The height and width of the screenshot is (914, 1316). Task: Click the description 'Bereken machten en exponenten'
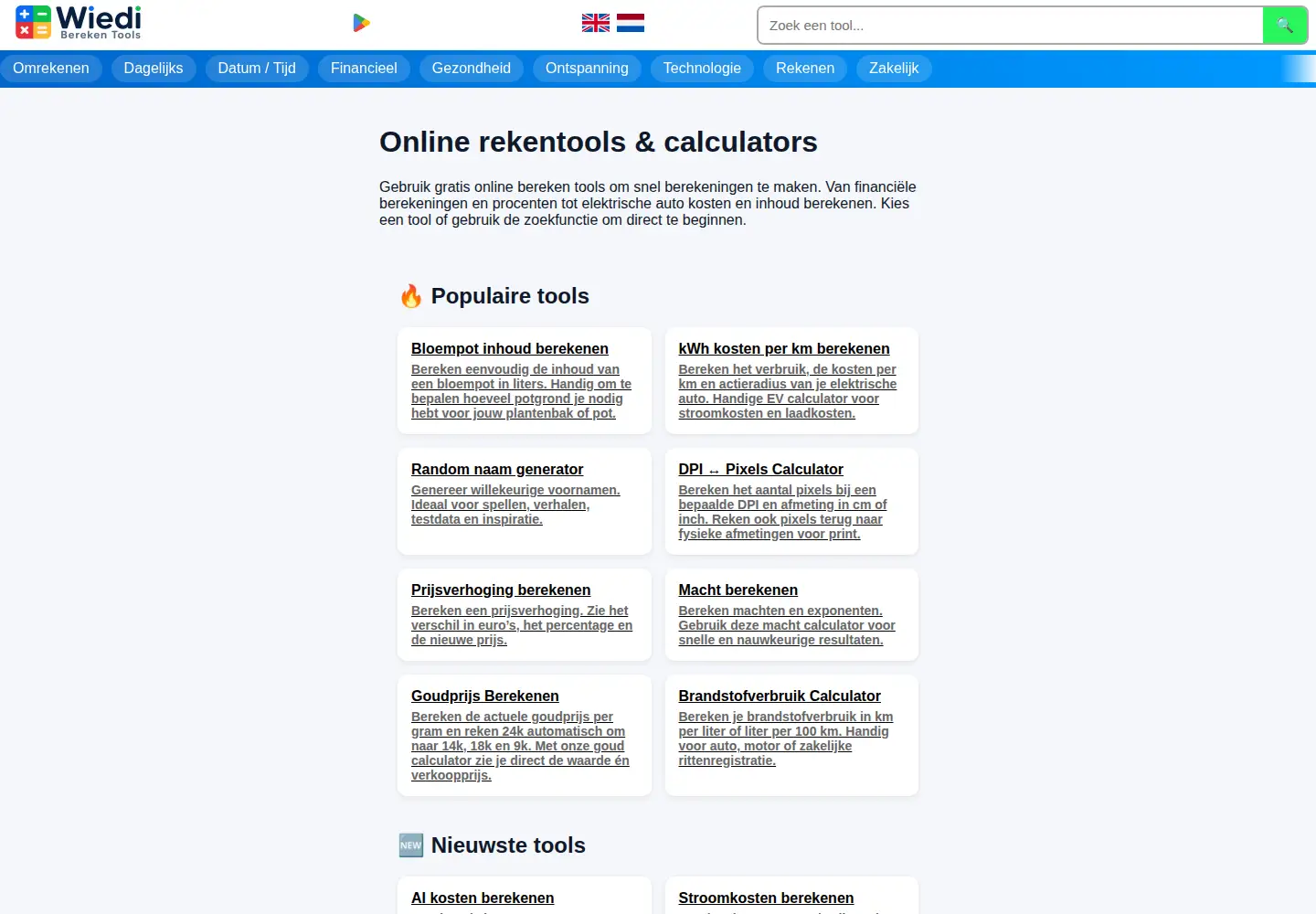coord(787,625)
